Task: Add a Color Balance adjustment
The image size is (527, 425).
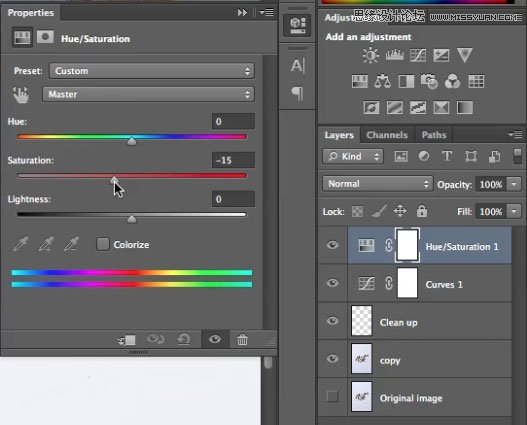Action: pos(382,81)
